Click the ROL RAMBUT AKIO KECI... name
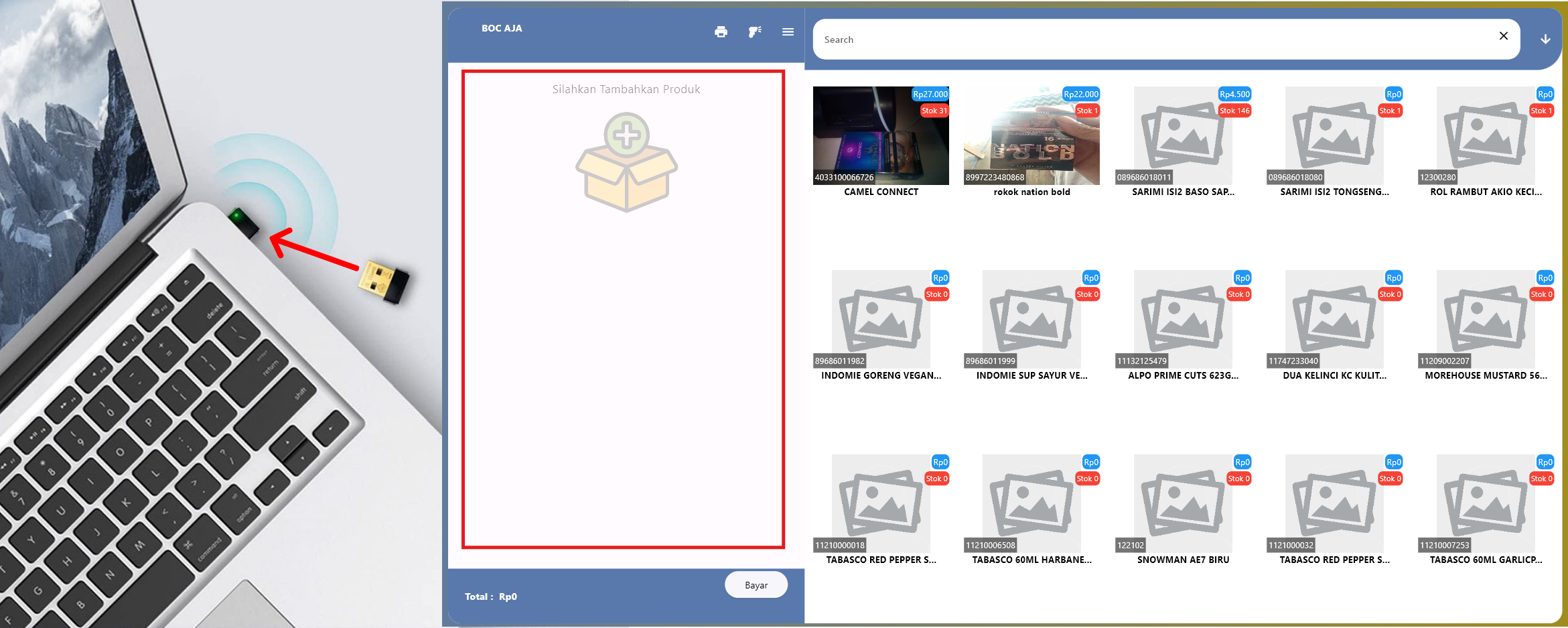This screenshot has height=628, width=1568. click(x=1486, y=192)
